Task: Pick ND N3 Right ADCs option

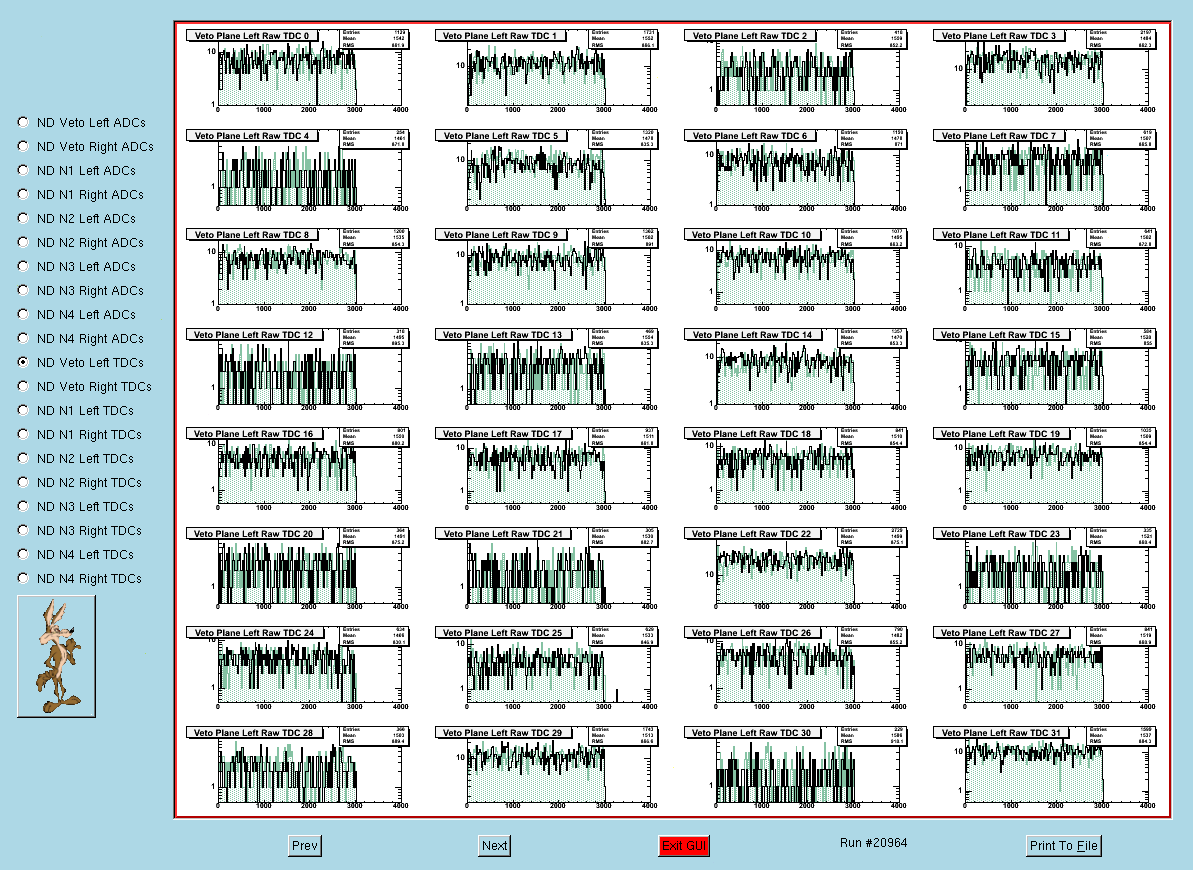Action: [x=24, y=290]
